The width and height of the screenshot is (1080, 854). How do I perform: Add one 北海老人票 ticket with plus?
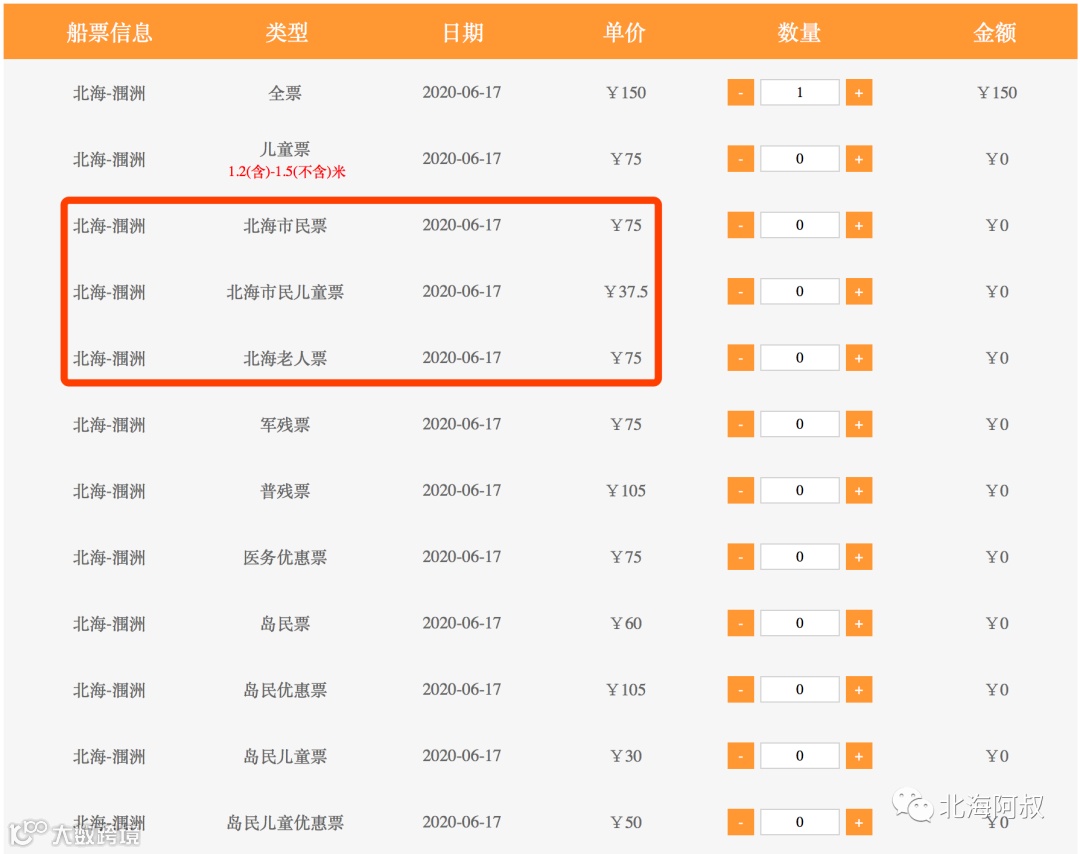pos(859,358)
